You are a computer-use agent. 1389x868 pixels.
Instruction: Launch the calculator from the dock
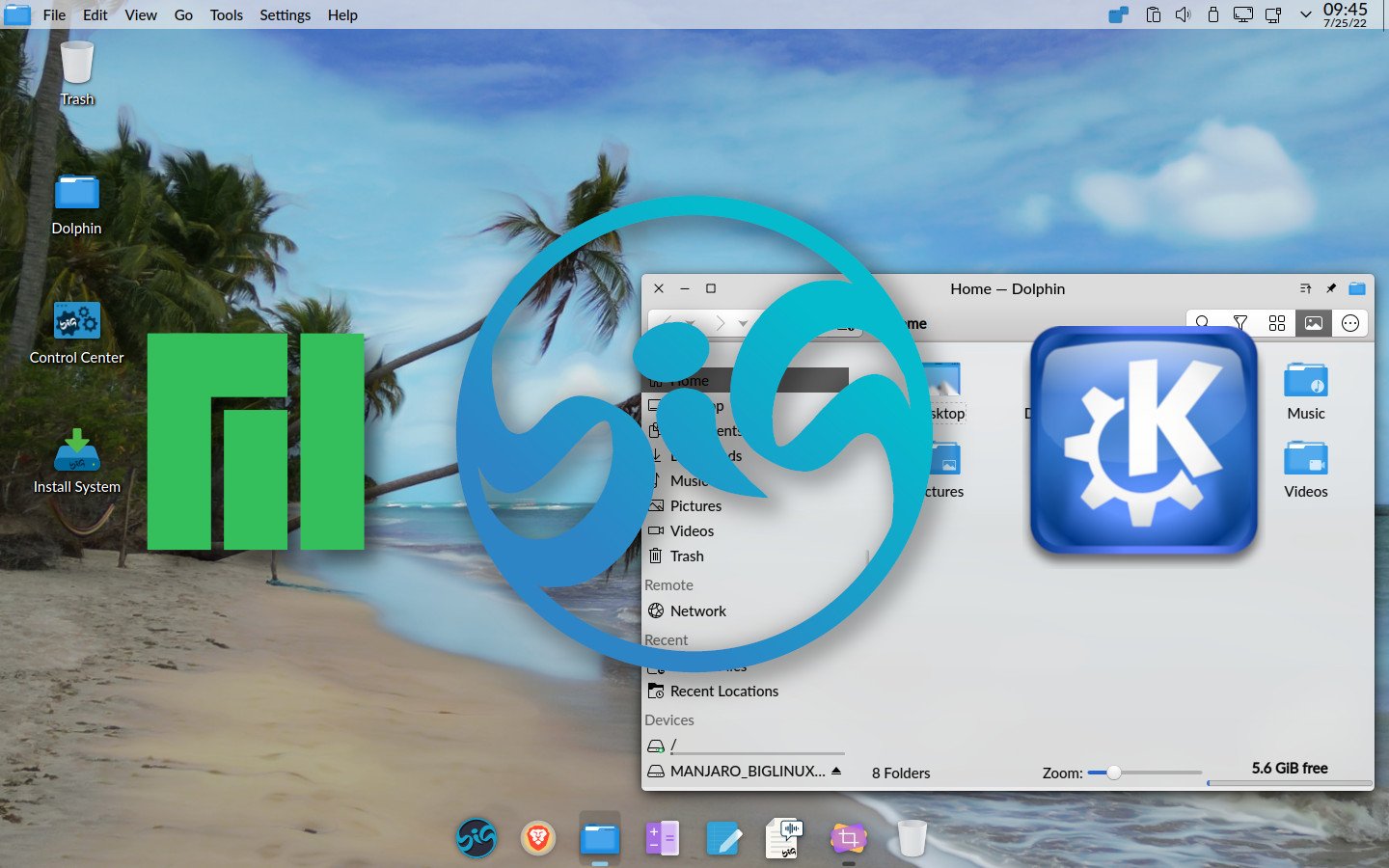(x=662, y=837)
